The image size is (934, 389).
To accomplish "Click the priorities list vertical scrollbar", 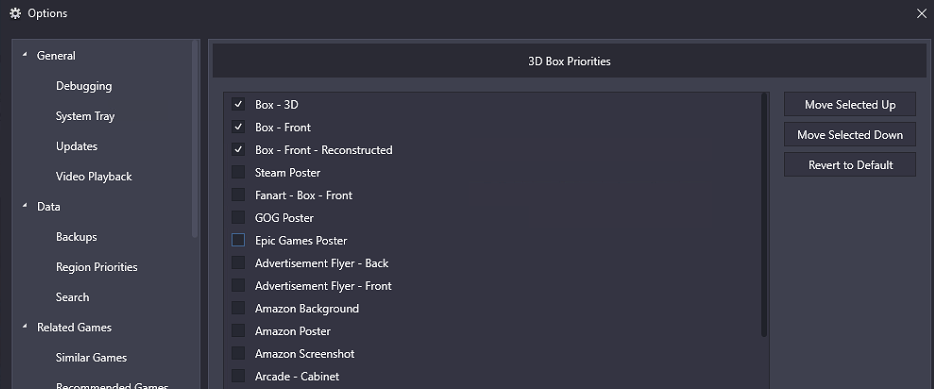I will click(x=764, y=214).
